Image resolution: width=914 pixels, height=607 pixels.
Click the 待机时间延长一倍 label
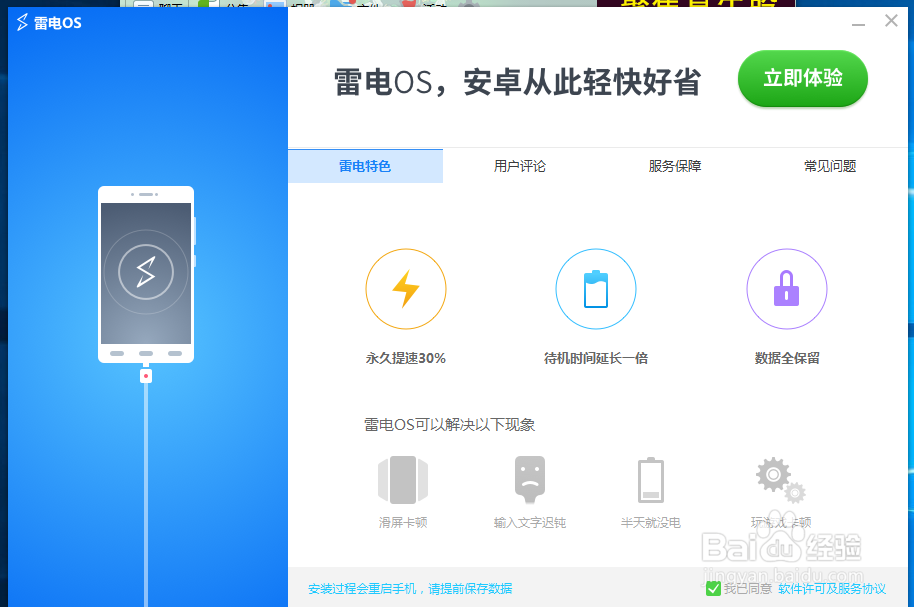596,358
